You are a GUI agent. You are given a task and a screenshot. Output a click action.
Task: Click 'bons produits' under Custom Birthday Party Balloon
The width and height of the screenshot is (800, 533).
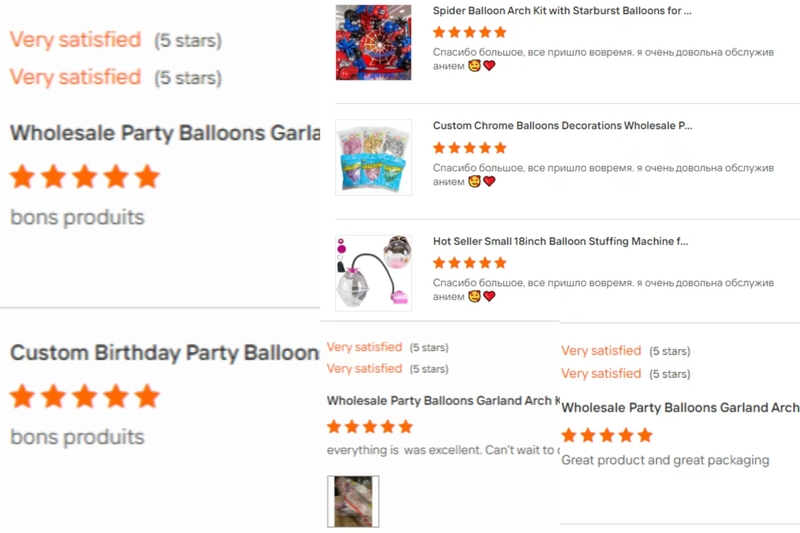[77, 437]
